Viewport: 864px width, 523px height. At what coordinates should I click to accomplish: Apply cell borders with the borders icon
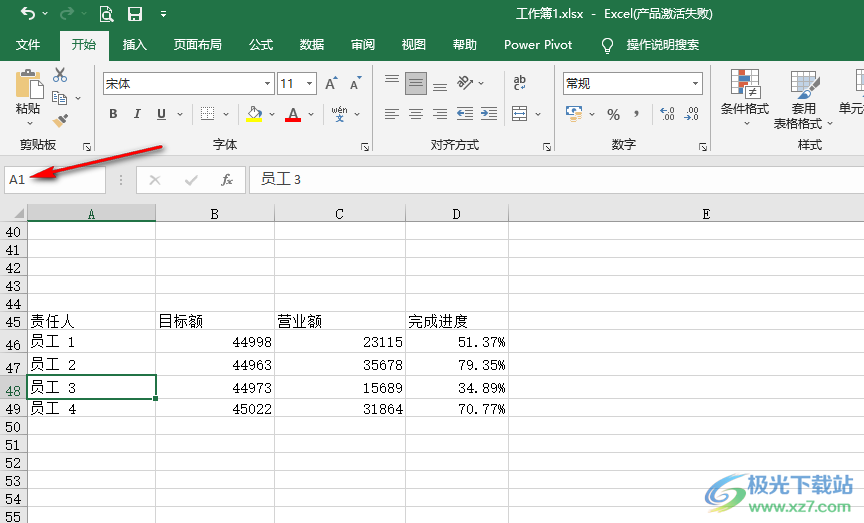pyautogui.click(x=208, y=114)
